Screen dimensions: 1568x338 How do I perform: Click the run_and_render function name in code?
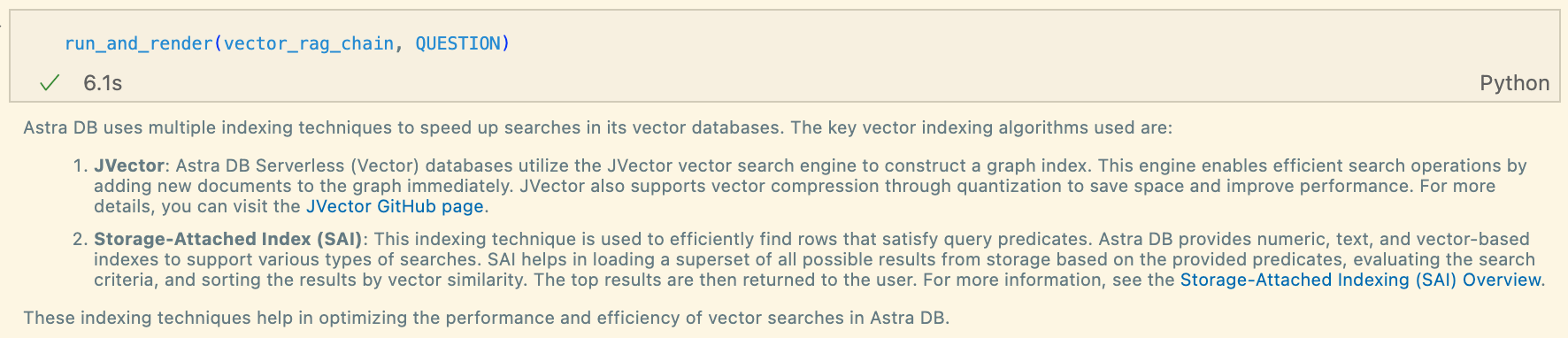(x=139, y=43)
